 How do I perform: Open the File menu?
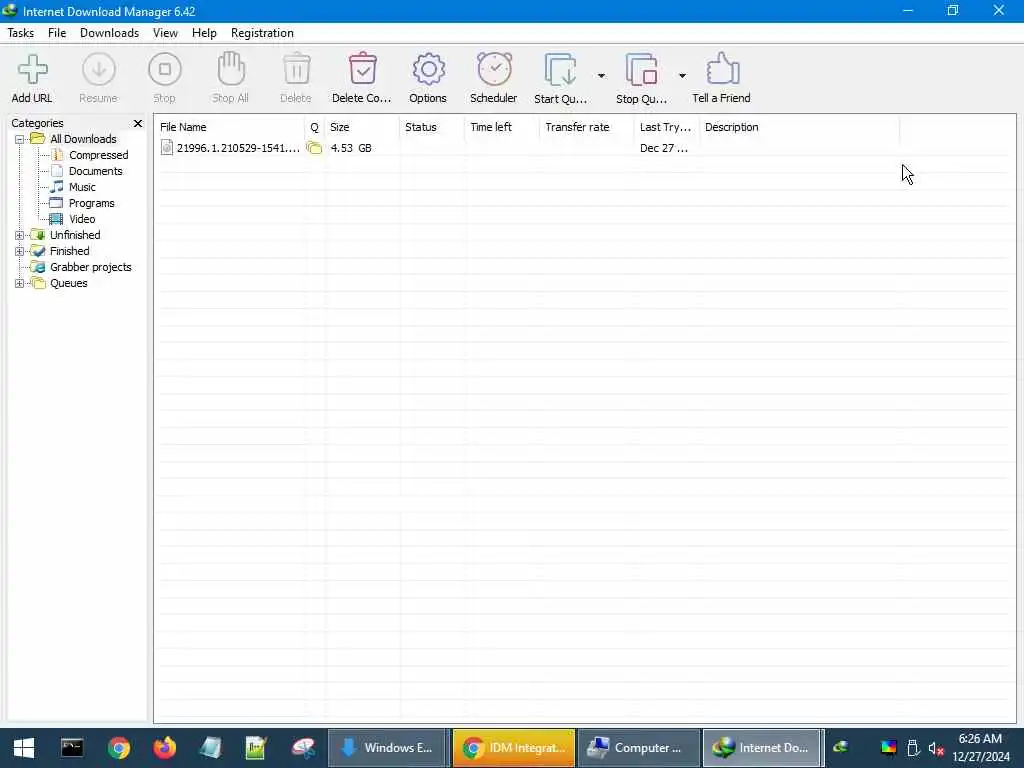(x=57, y=33)
